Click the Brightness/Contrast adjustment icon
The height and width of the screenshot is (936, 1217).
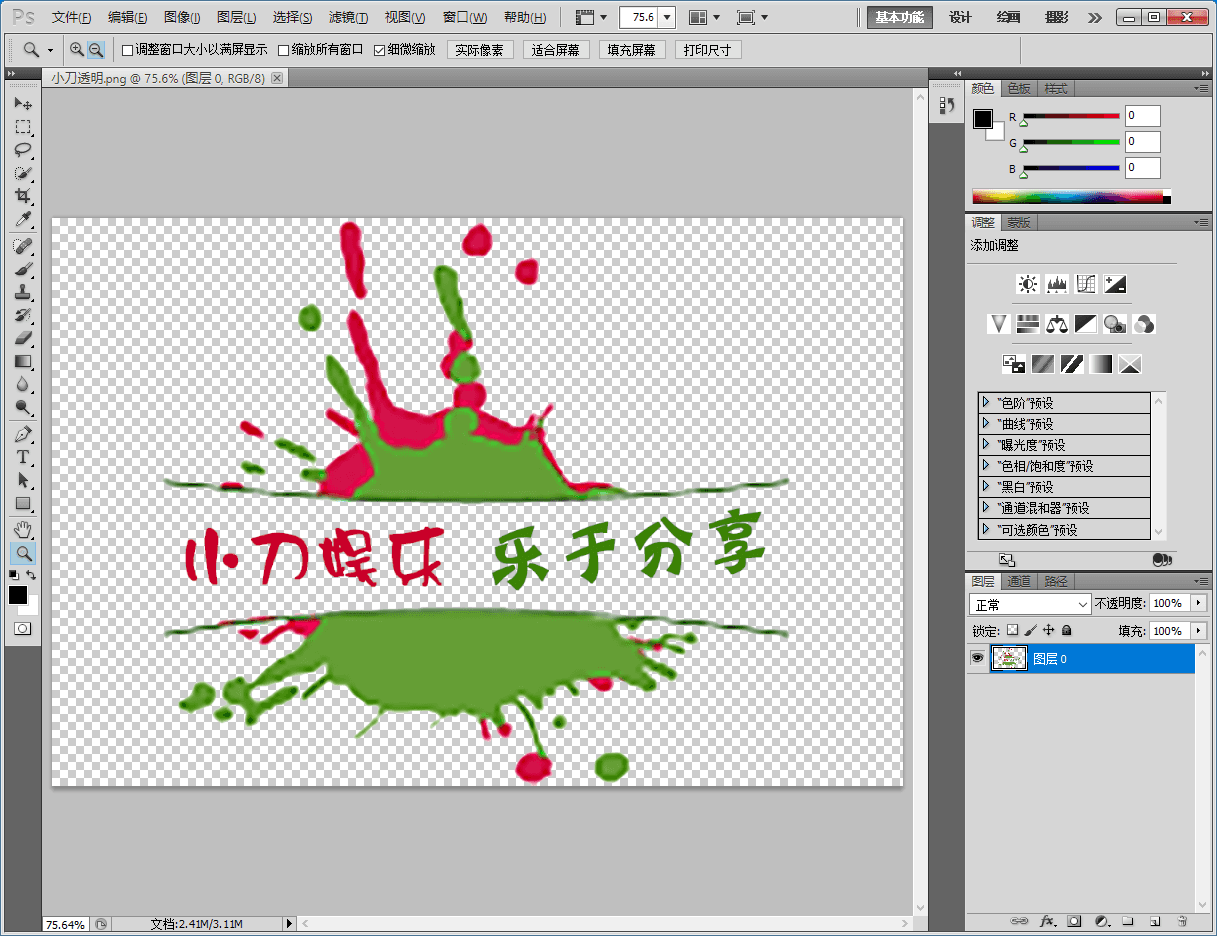pos(1027,284)
